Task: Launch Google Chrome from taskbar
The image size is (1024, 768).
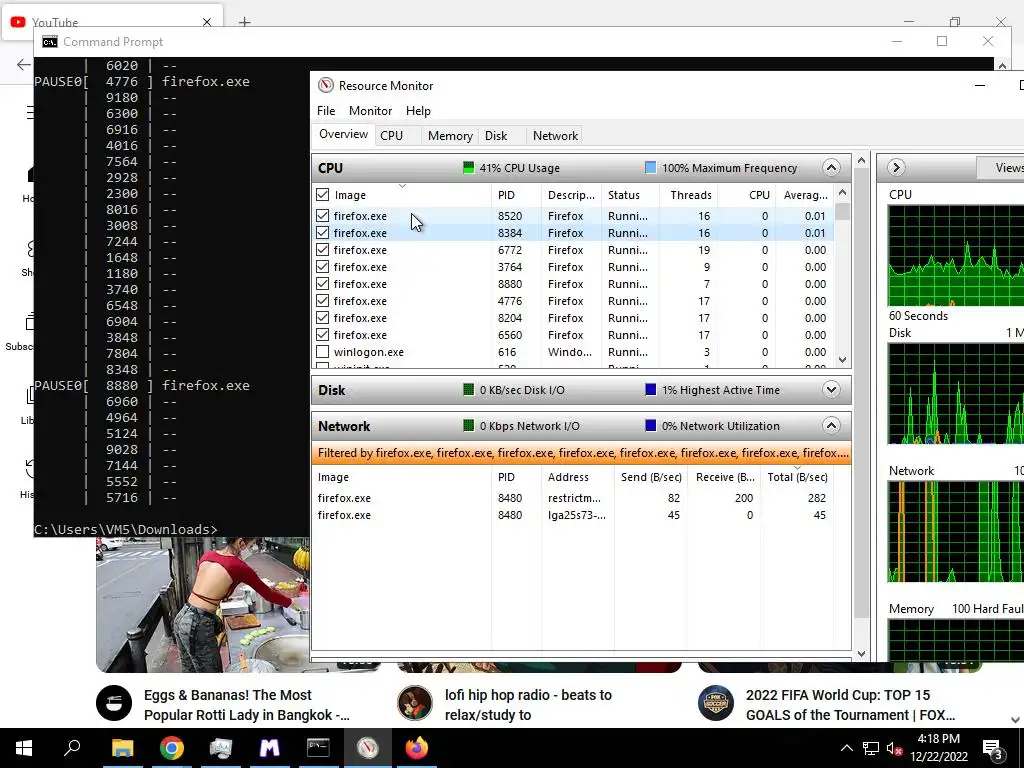Action: [x=171, y=748]
